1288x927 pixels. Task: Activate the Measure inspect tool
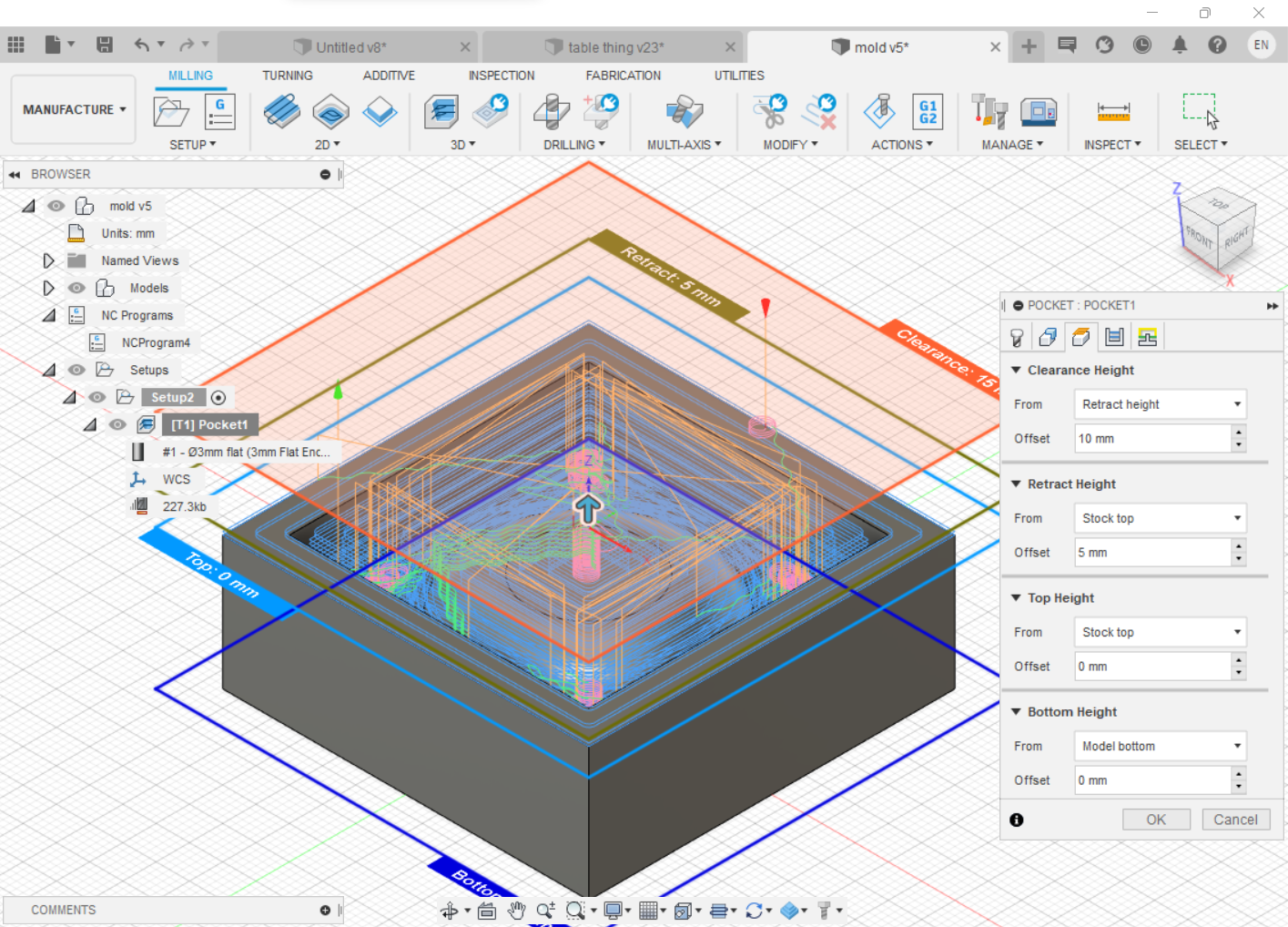[1113, 112]
